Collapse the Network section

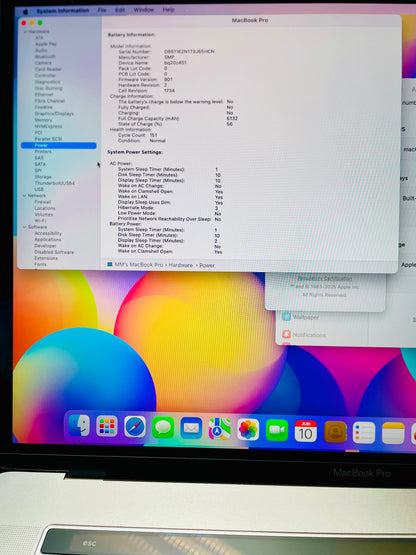(x=24, y=196)
